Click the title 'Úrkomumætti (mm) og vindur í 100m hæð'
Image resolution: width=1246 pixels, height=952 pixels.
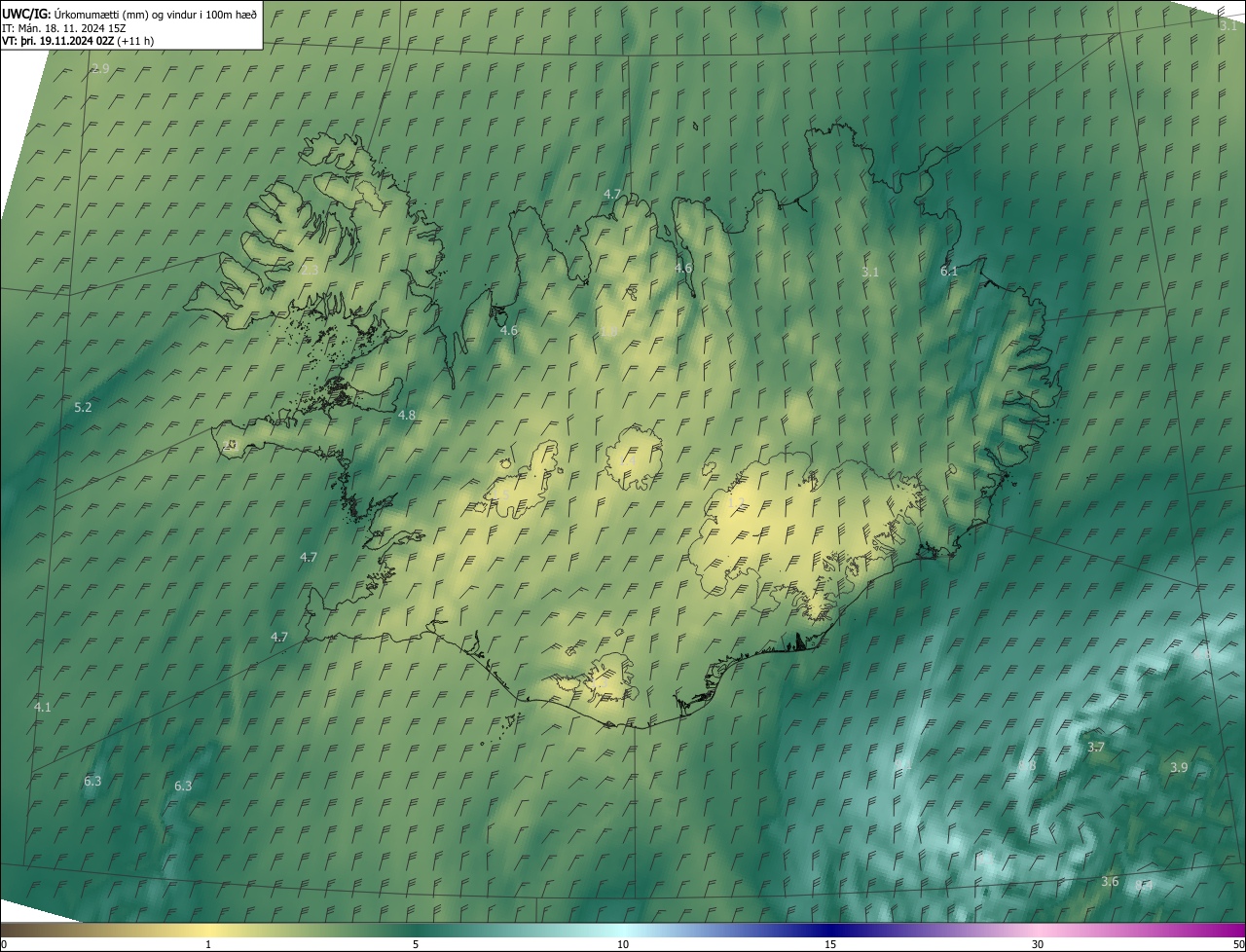click(x=156, y=14)
